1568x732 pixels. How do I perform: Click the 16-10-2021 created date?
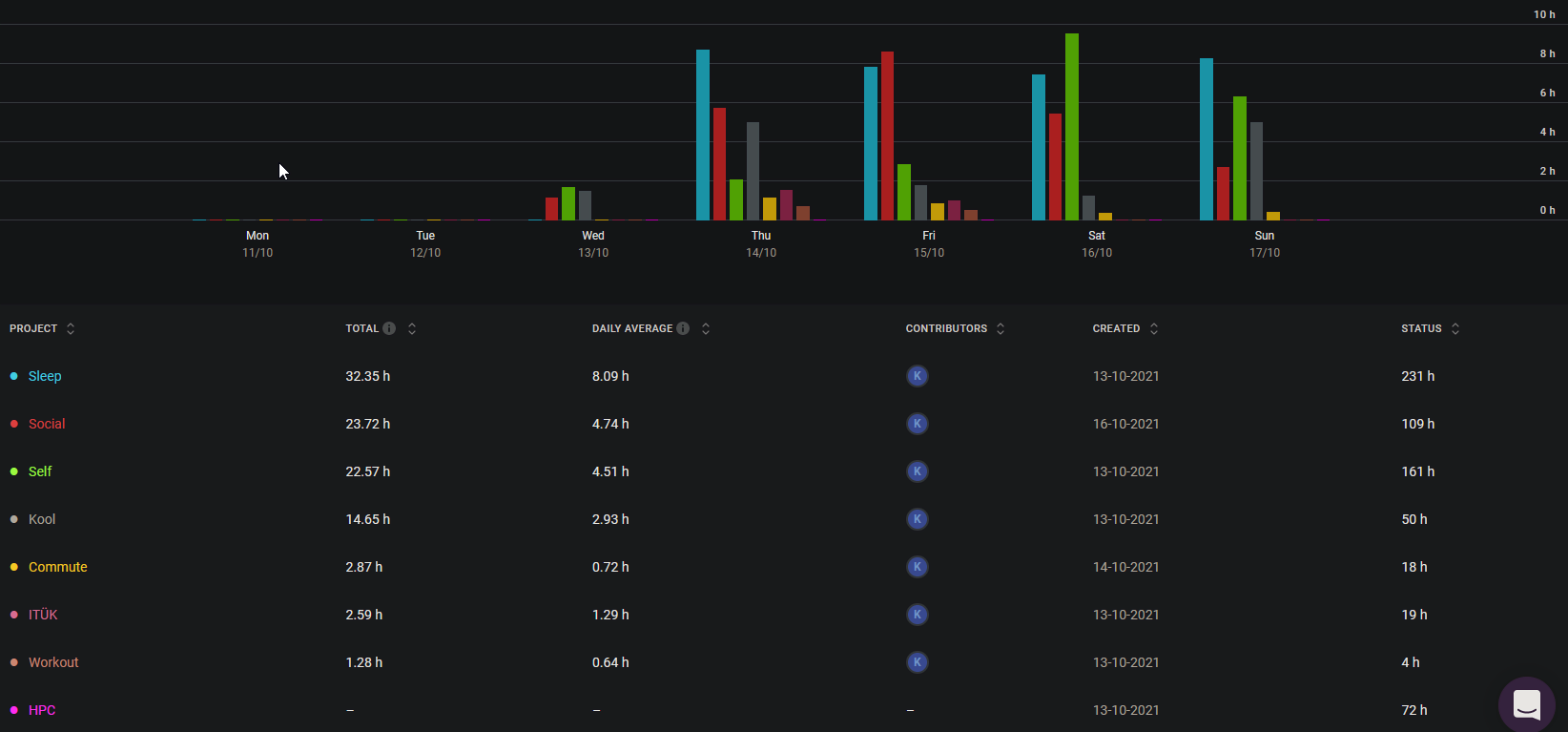click(x=1126, y=424)
